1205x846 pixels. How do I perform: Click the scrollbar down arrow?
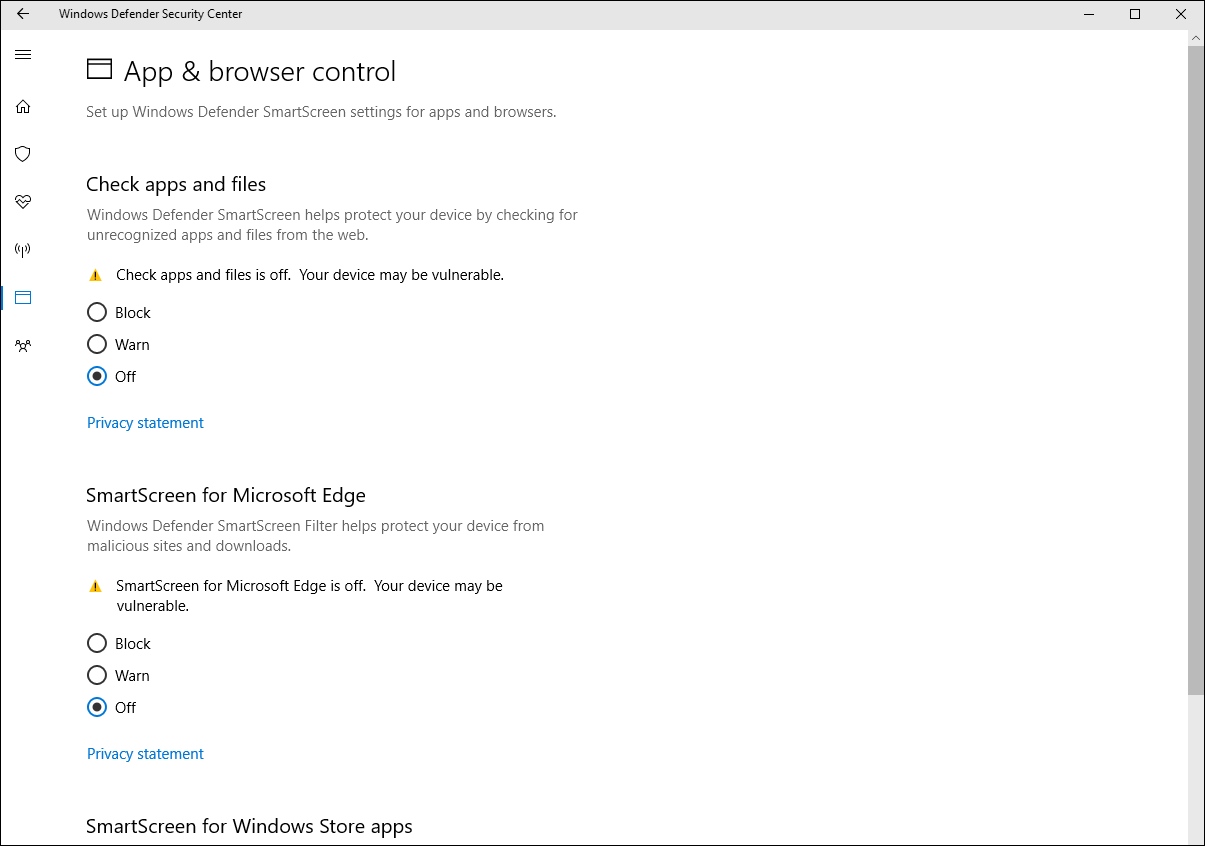[1196, 837]
